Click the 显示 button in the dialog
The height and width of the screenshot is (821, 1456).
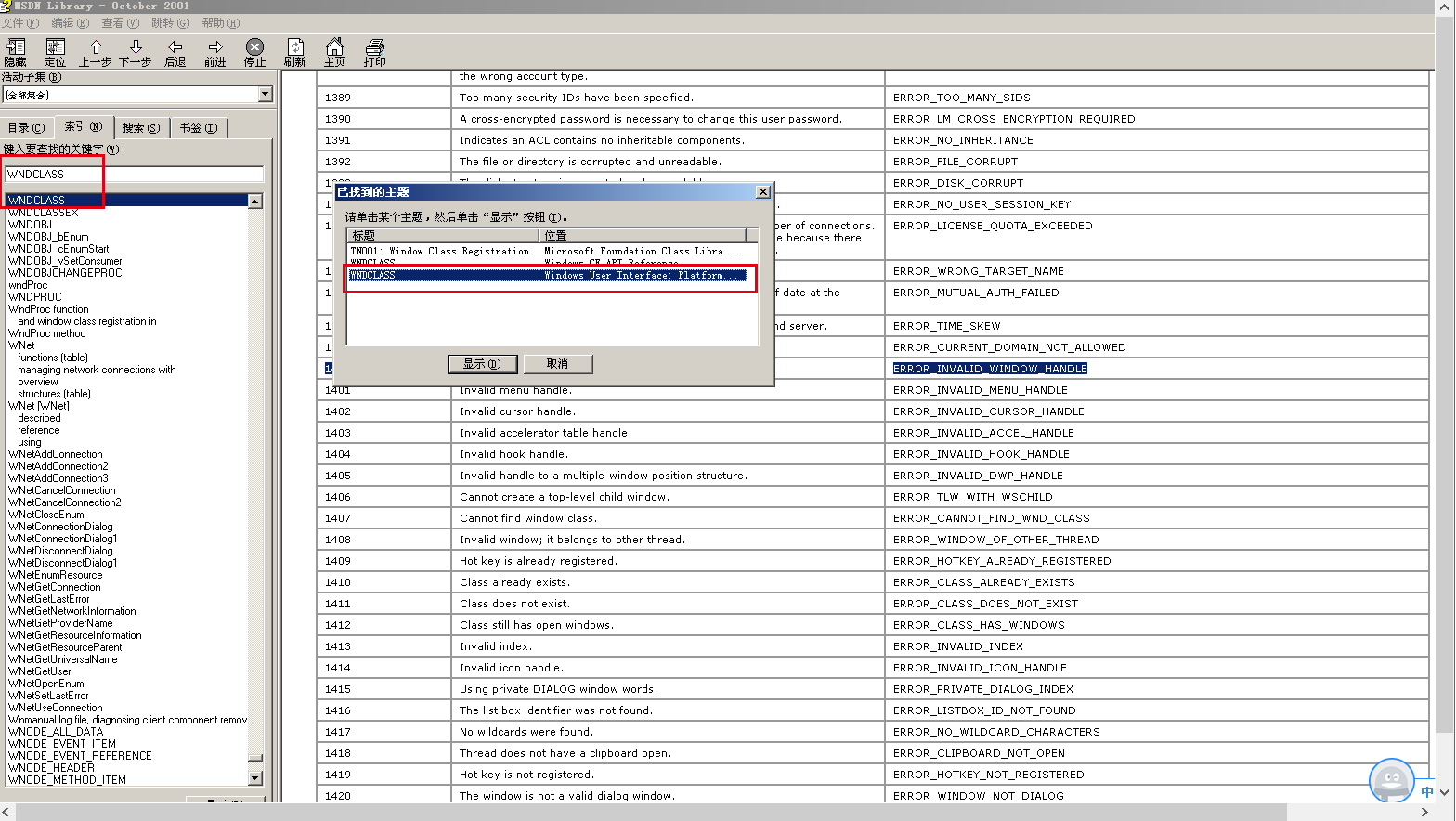[x=482, y=364]
